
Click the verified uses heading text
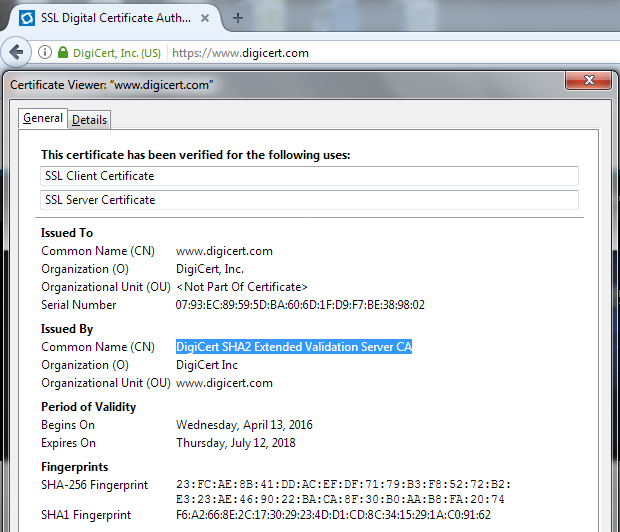tap(196, 155)
